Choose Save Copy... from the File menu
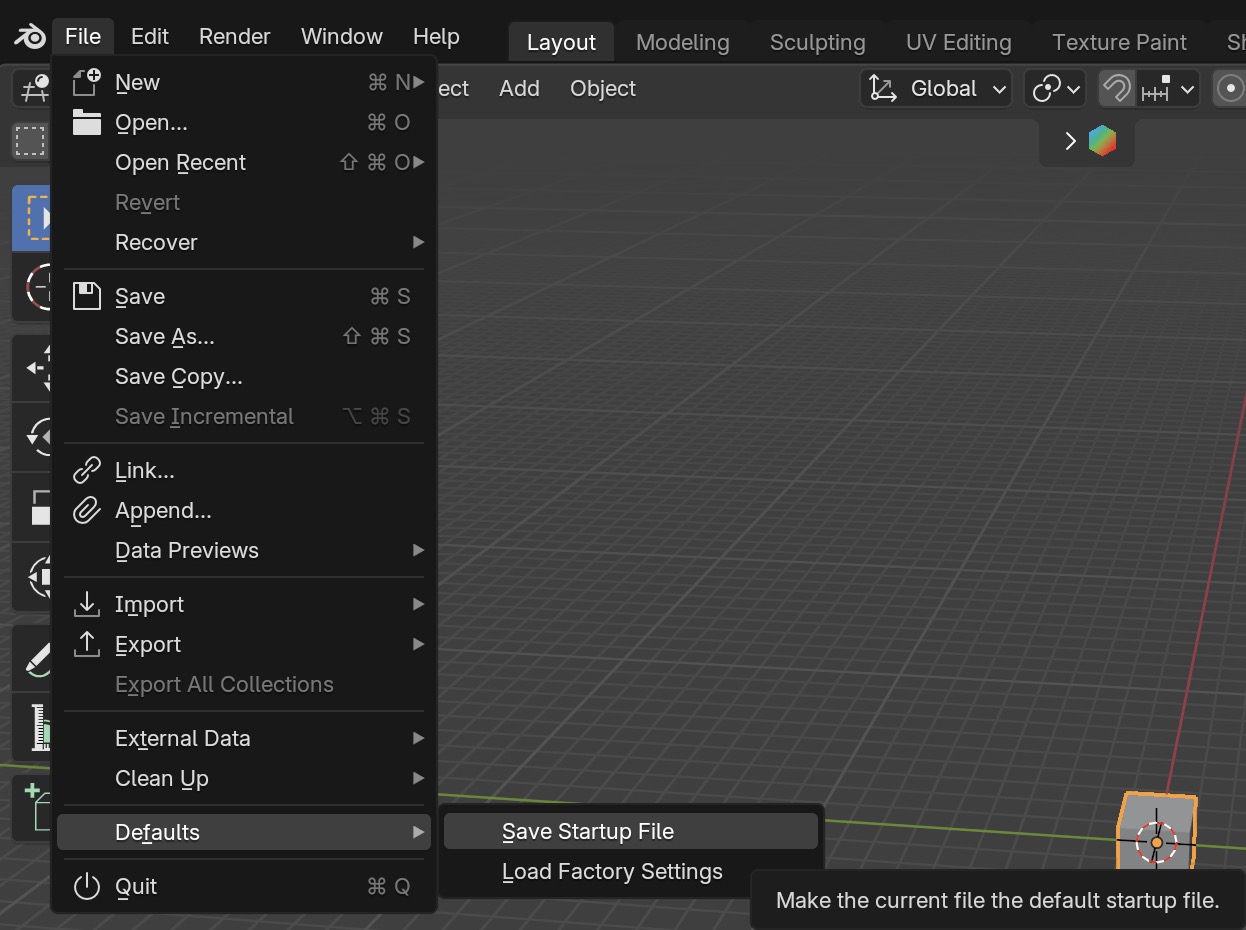The width and height of the screenshot is (1246, 930). pos(244,377)
